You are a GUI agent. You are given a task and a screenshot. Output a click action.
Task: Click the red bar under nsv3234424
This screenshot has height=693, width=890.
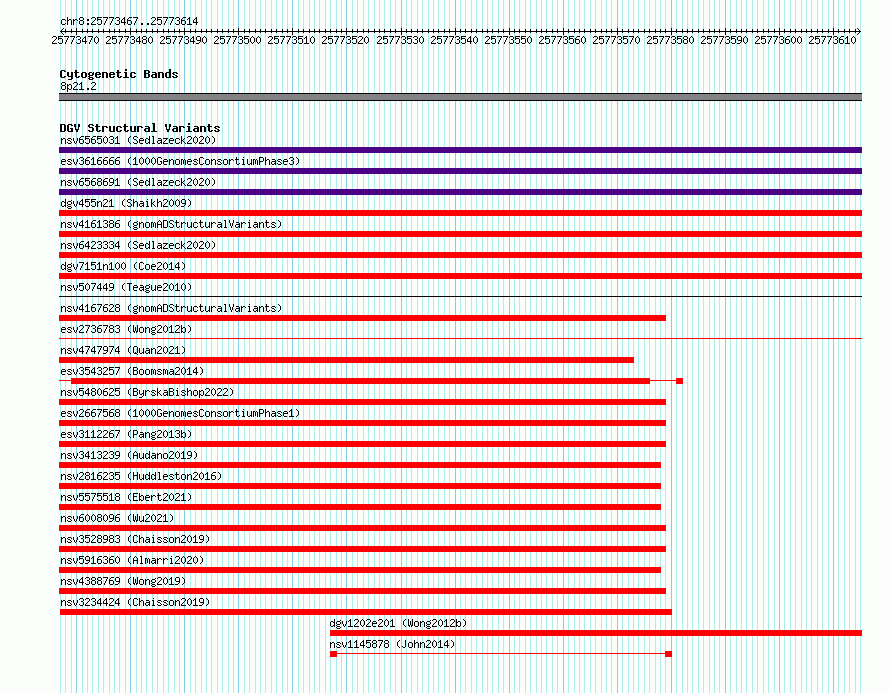(x=366, y=612)
